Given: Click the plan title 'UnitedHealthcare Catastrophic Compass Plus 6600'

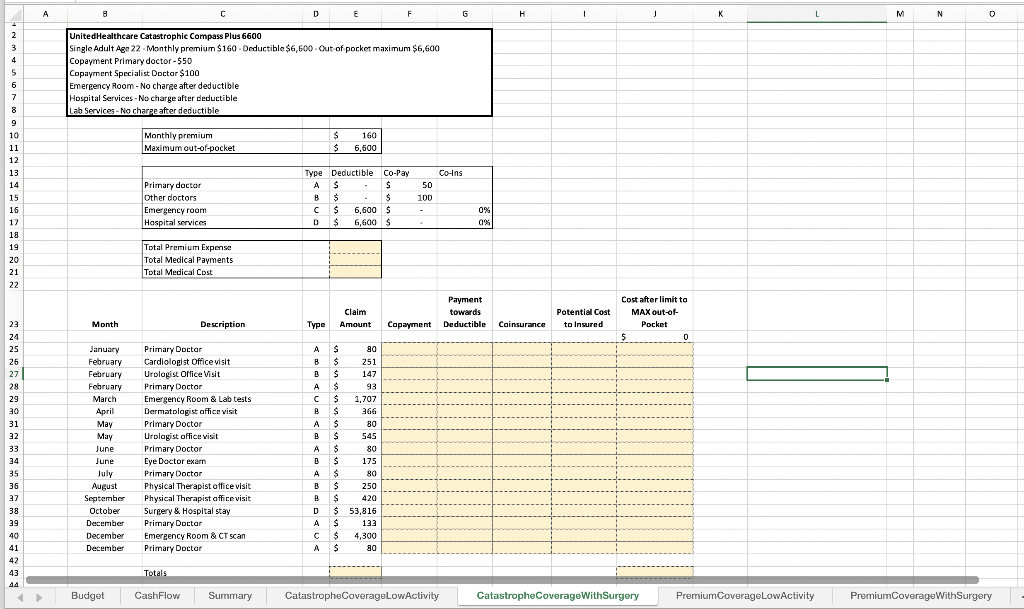Looking at the screenshot, I should click(x=165, y=36).
